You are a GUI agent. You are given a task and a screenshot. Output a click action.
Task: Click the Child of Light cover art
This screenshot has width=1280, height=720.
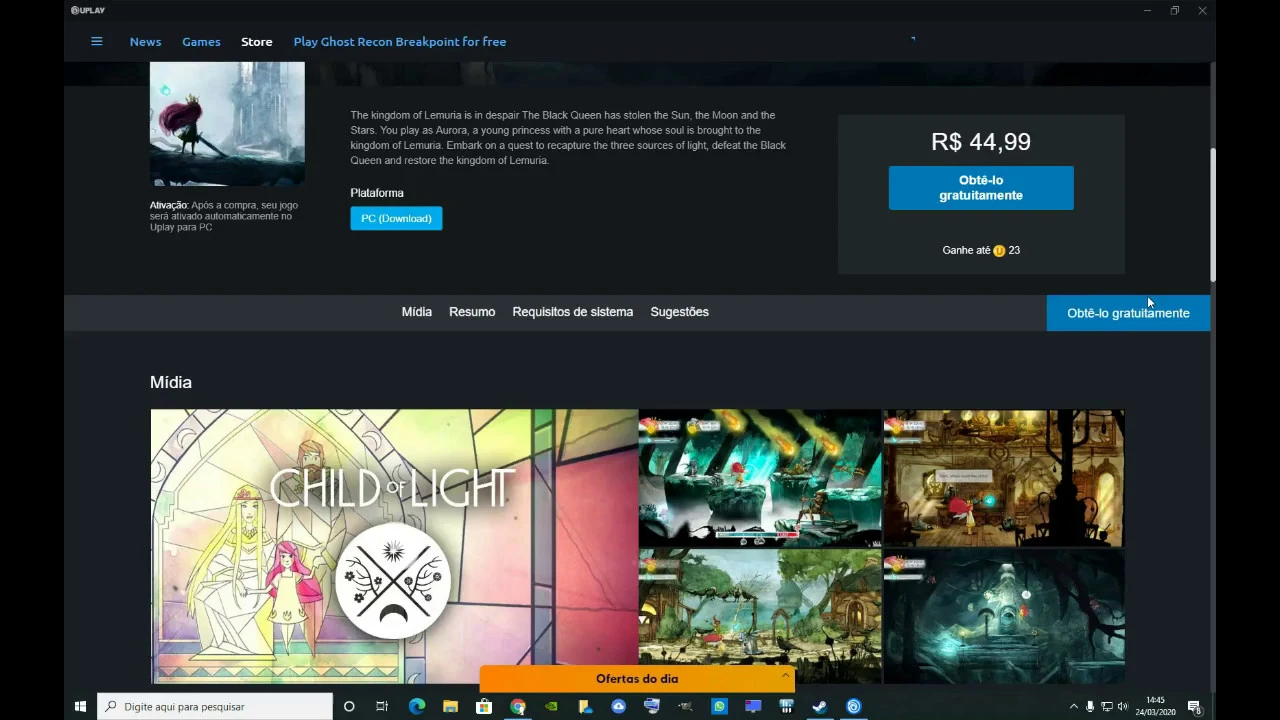[x=227, y=123]
